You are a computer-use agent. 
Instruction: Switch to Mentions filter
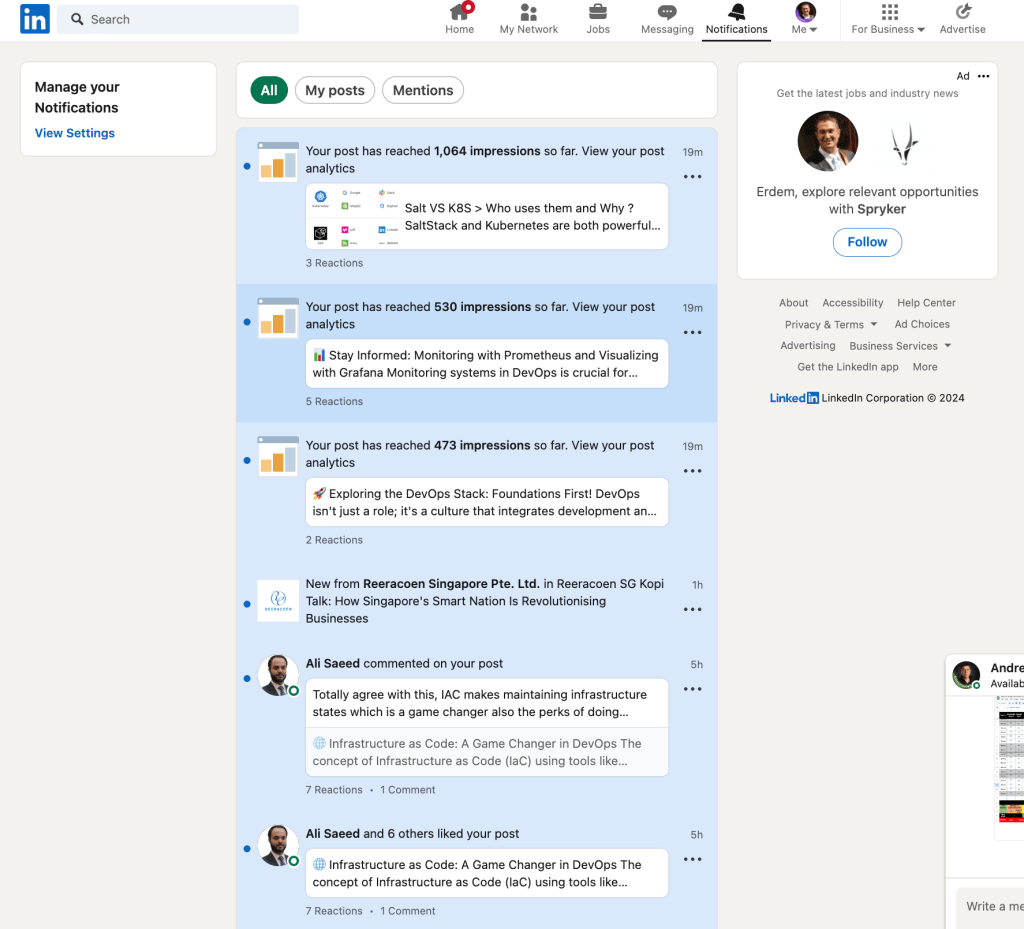[423, 90]
